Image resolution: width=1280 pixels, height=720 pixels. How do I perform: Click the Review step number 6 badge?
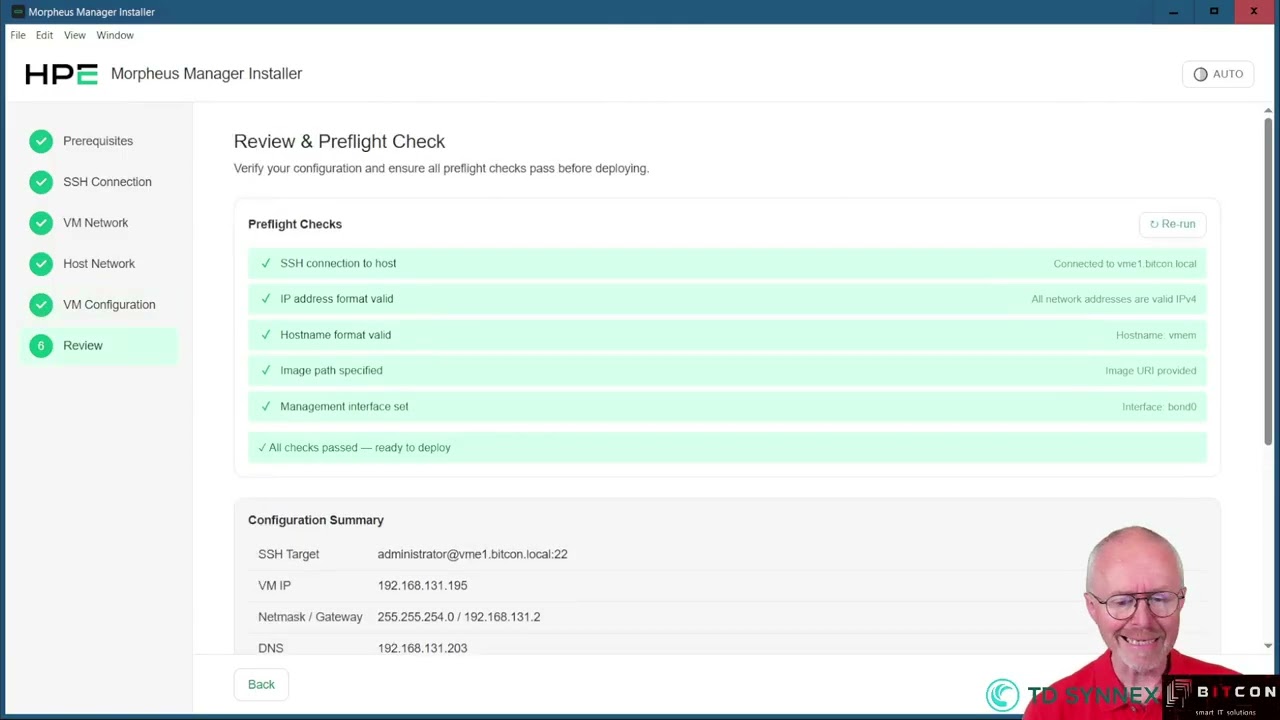click(x=41, y=346)
